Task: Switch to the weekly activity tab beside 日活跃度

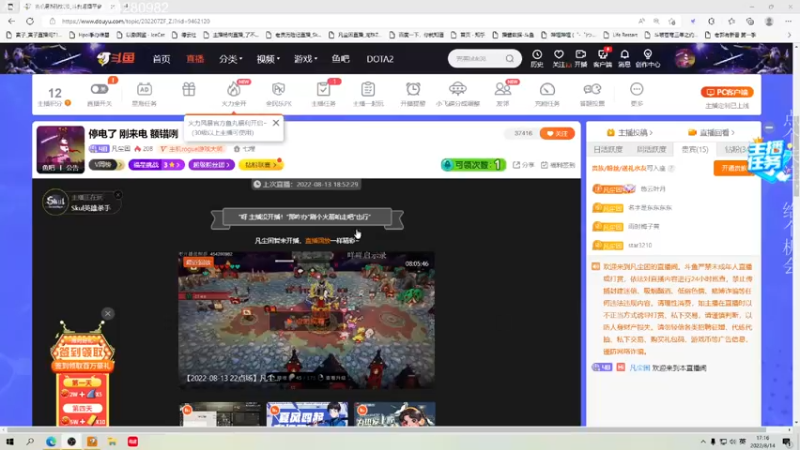Action: (652, 149)
